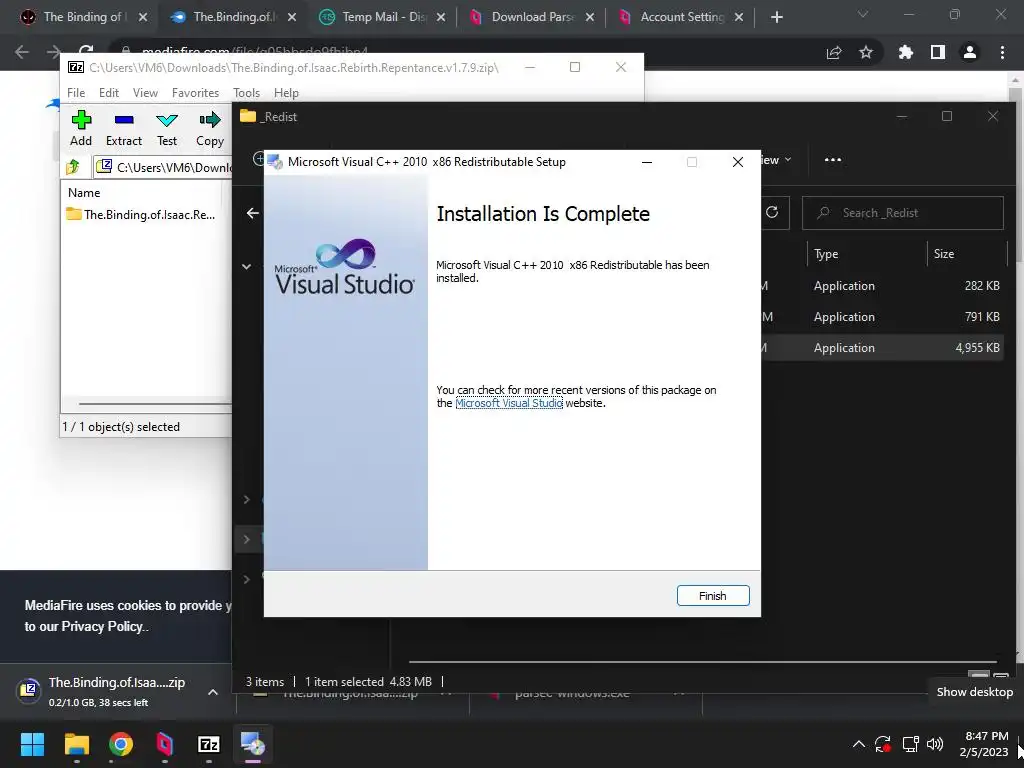Image resolution: width=1024 pixels, height=768 pixels.
Task: Go back in Chrome
Action: [x=22, y=52]
